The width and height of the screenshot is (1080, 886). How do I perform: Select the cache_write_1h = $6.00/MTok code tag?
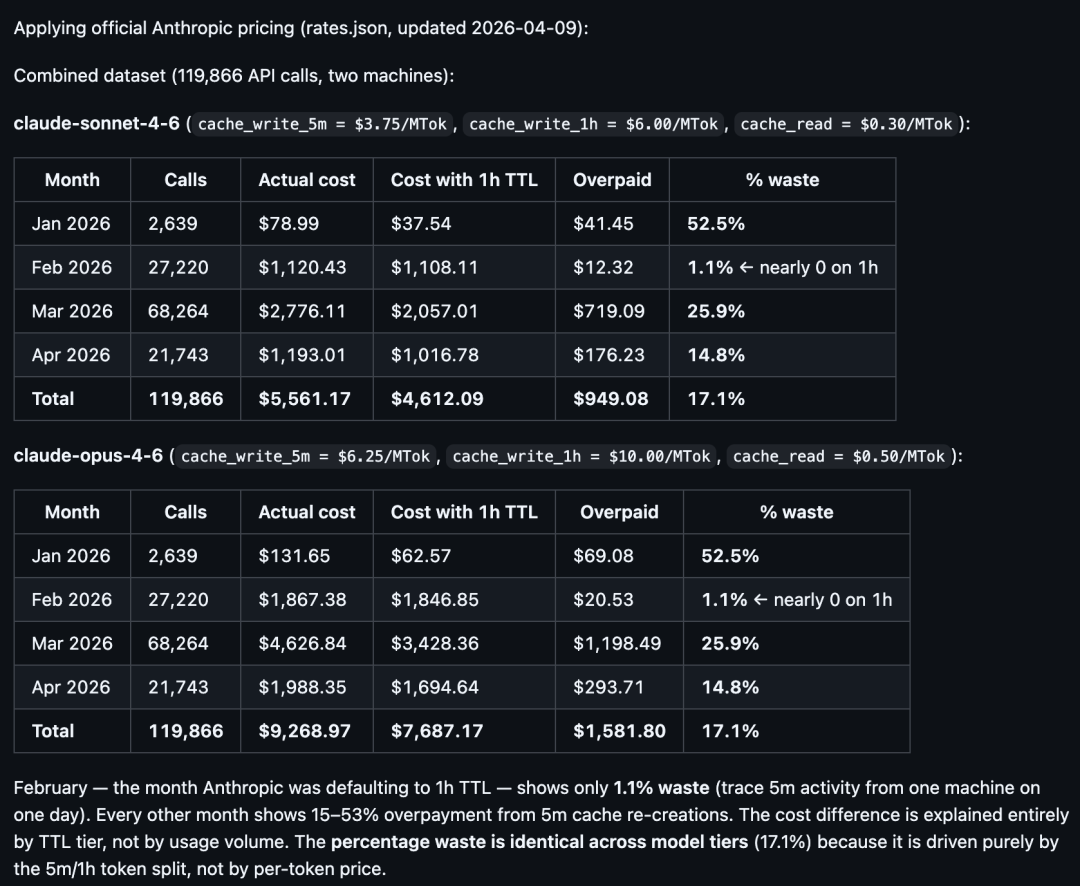click(593, 124)
